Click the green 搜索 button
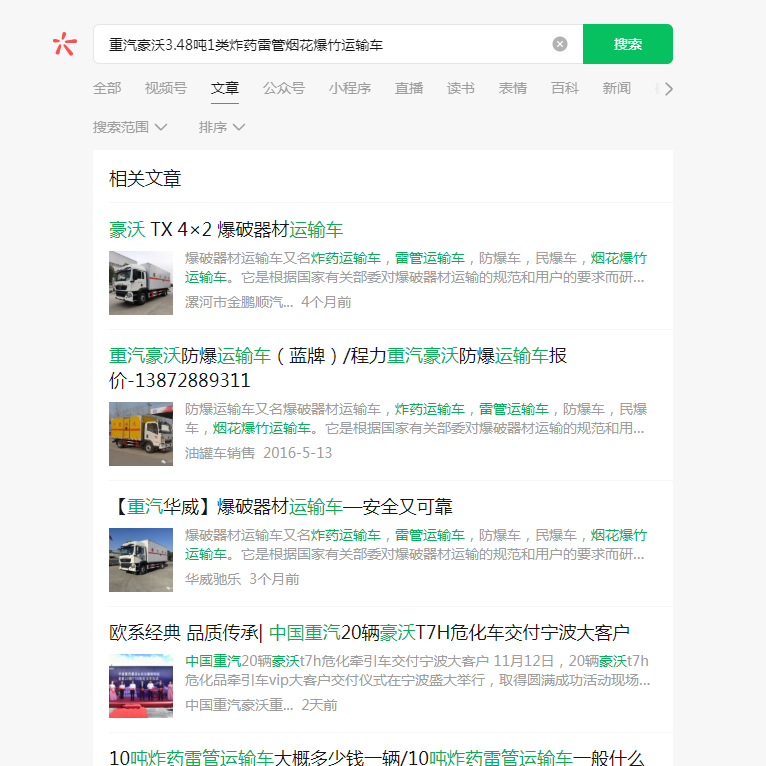The height and width of the screenshot is (766, 766). [628, 44]
